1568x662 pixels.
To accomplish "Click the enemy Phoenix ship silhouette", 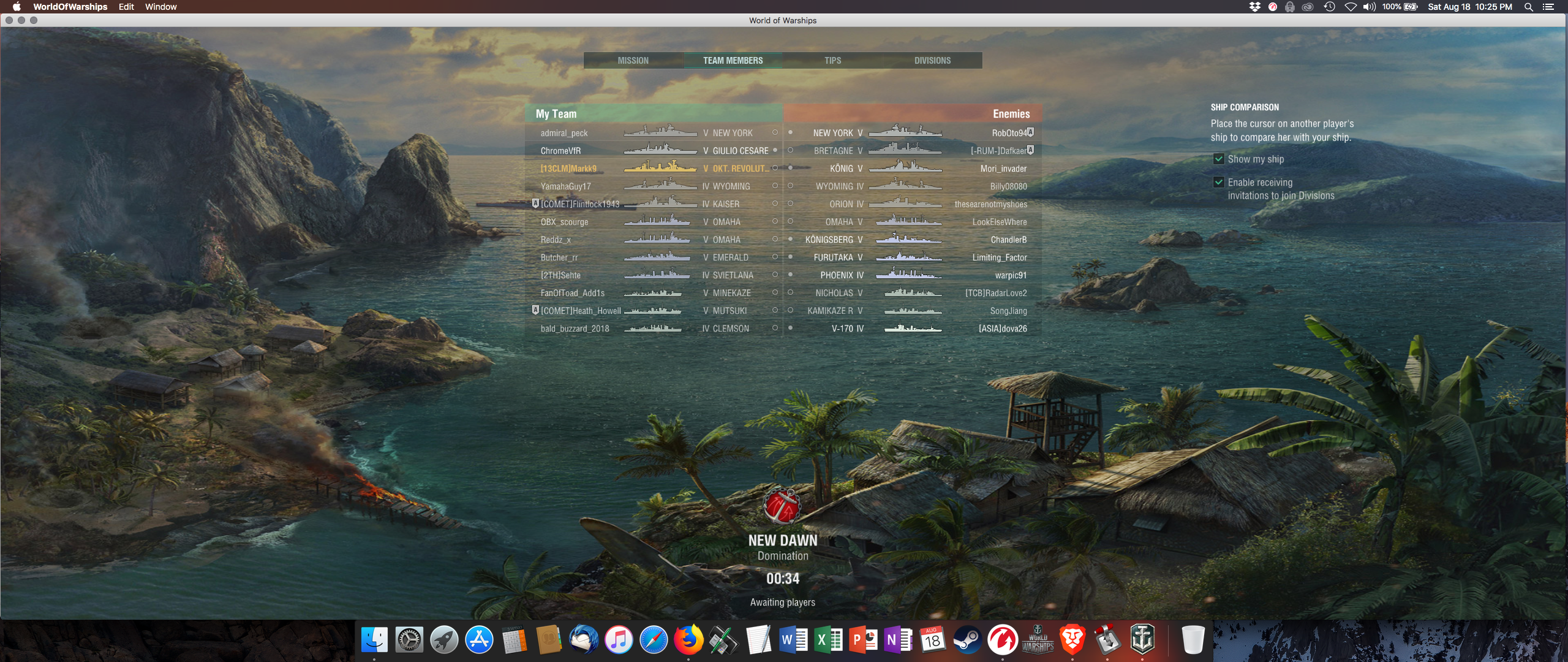I will click(x=909, y=273).
